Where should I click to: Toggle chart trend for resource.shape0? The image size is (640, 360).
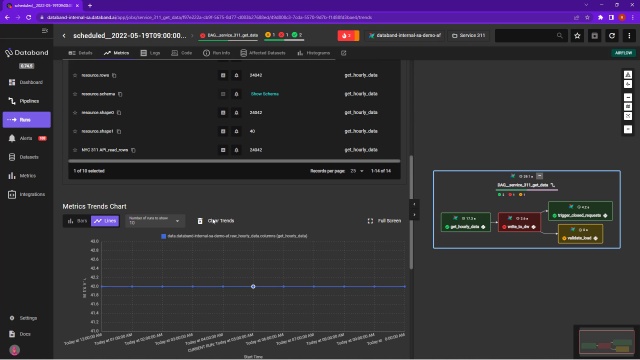[223, 113]
